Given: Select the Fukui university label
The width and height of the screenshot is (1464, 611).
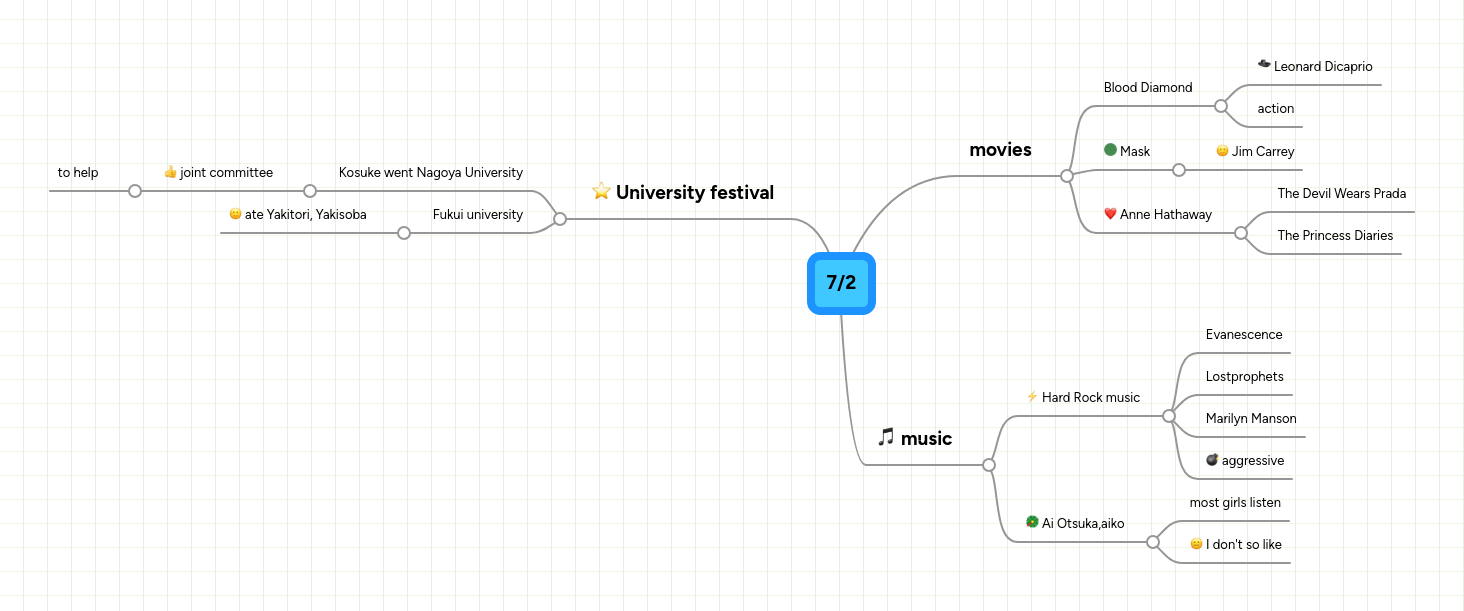Looking at the screenshot, I should (478, 214).
